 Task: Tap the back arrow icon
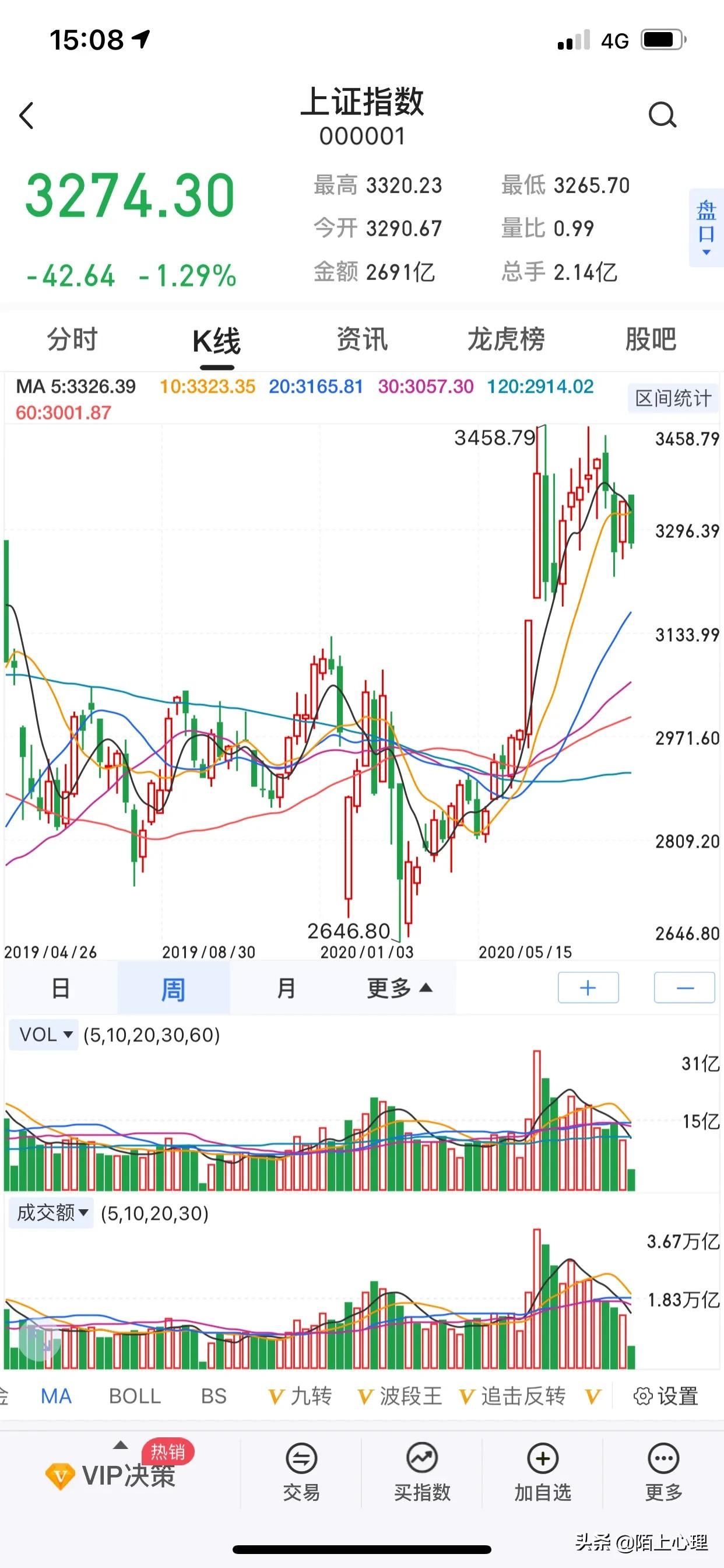(x=26, y=115)
